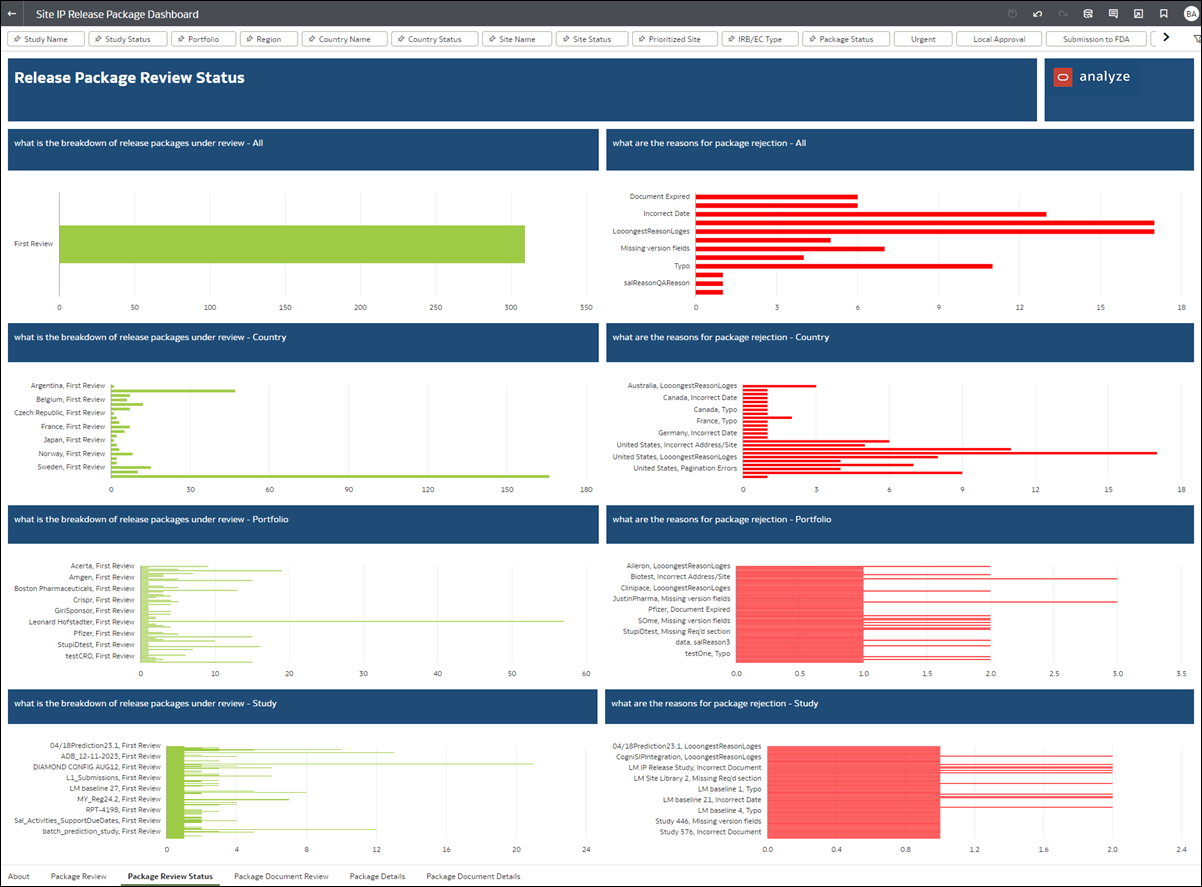
Task: Click the back arrow next to the dashboard title
Action: [14, 14]
